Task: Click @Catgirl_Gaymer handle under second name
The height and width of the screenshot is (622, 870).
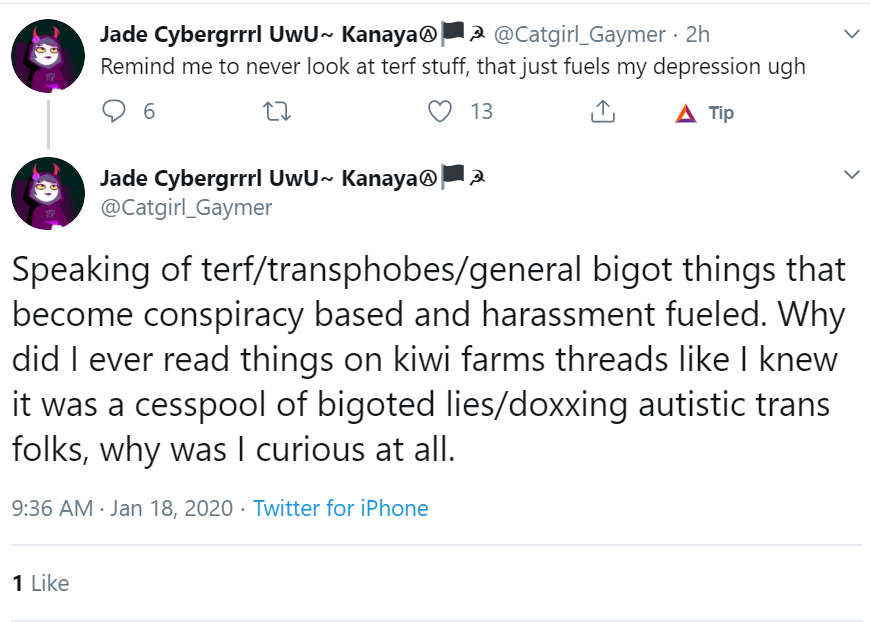Action: pos(186,208)
